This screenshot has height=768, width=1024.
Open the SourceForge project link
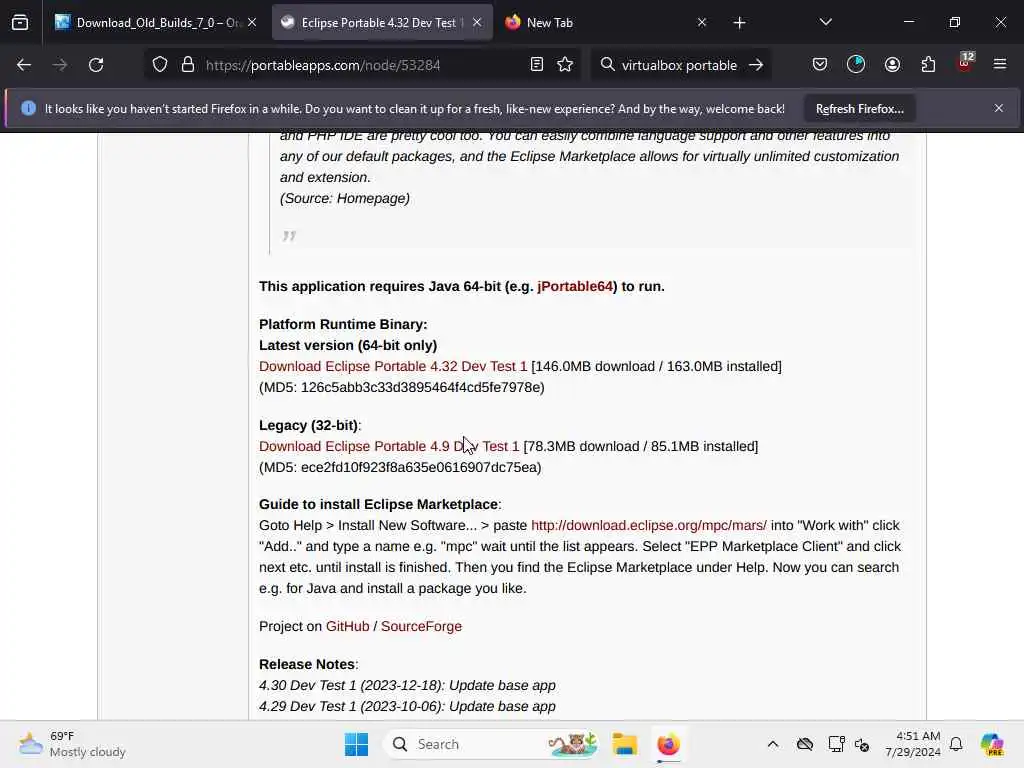tap(421, 626)
